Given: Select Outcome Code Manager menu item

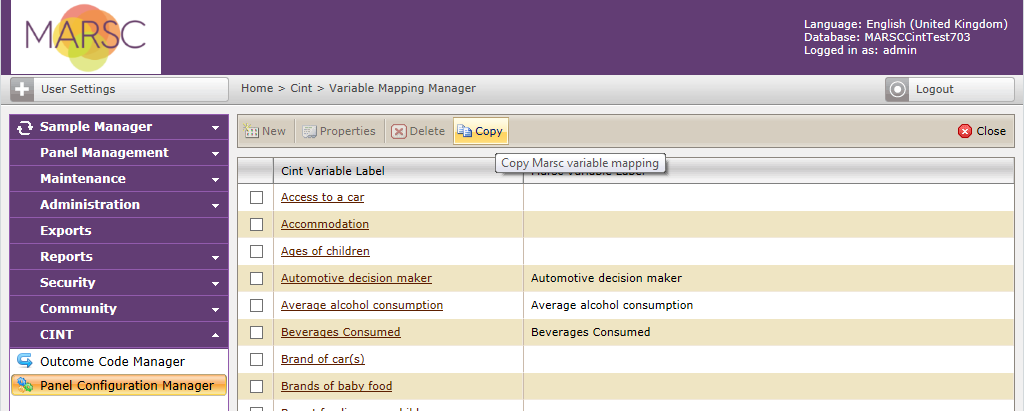Looking at the screenshot, I should click(120, 361).
